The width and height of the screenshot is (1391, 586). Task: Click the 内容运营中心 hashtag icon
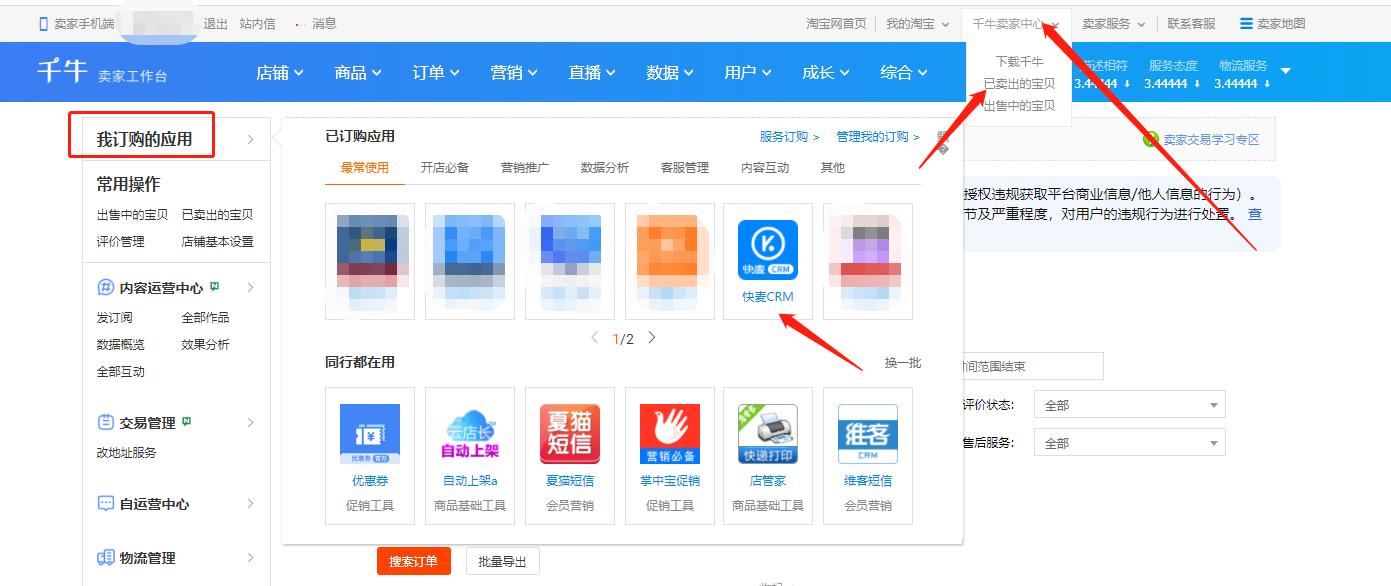(106, 288)
